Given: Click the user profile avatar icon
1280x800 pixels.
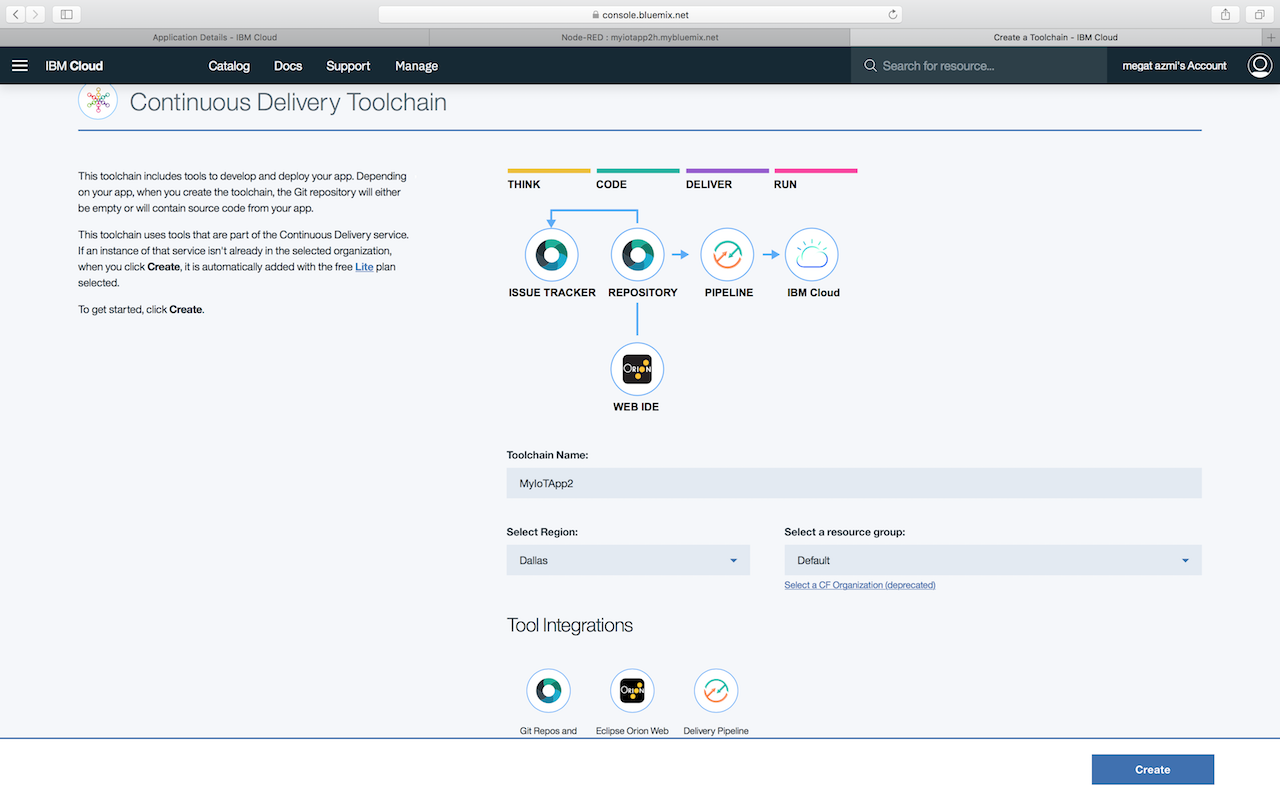Looking at the screenshot, I should coord(1260,66).
